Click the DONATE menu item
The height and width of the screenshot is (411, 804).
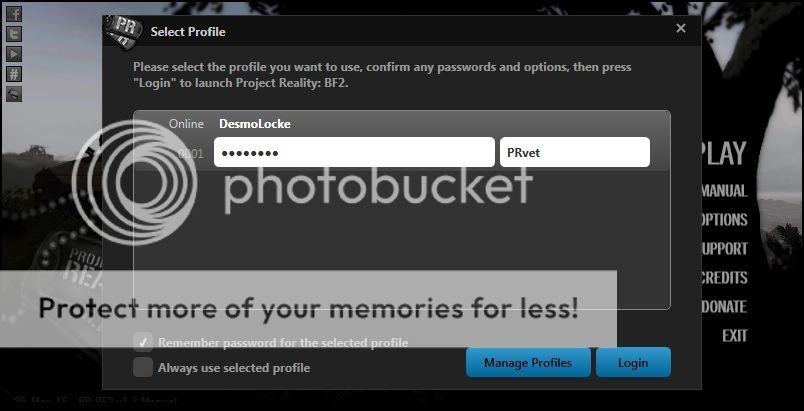pos(724,306)
